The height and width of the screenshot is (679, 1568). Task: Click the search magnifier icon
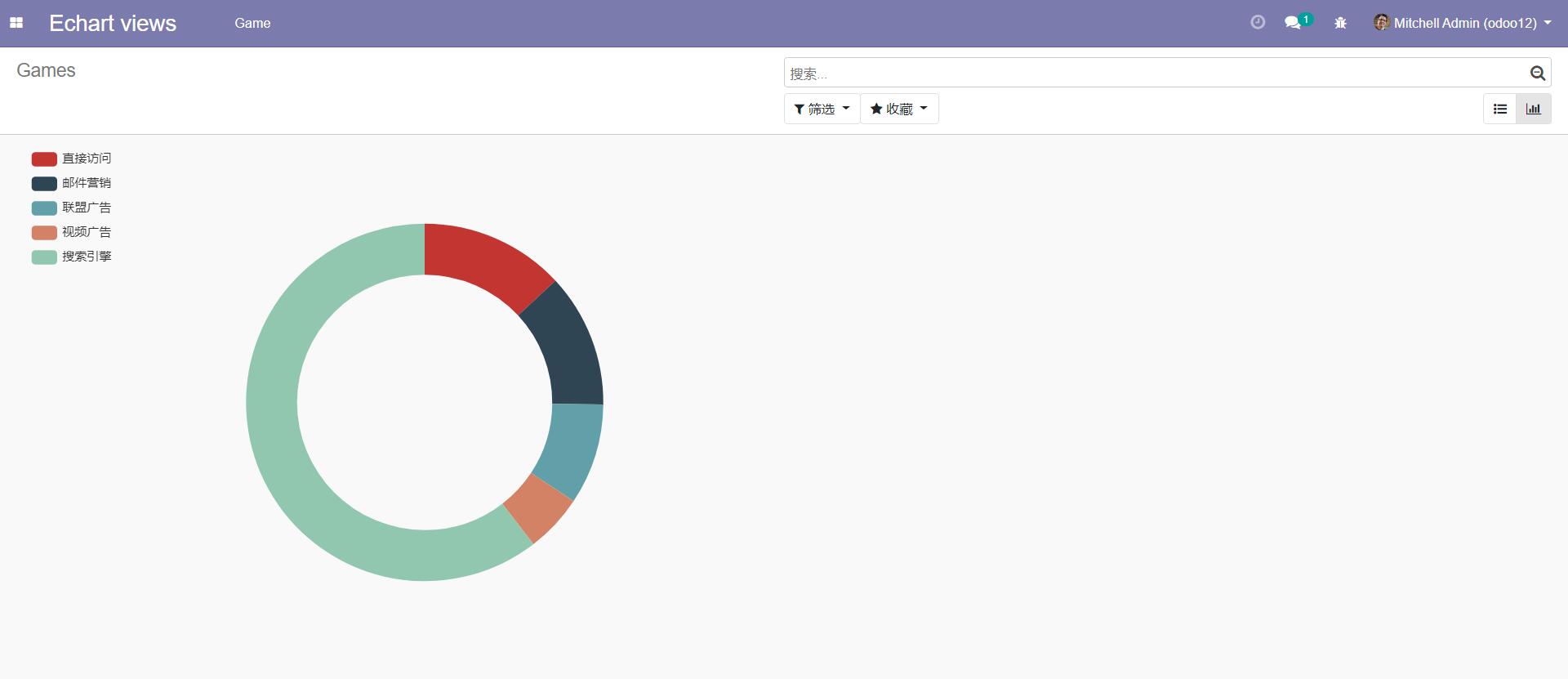coord(1537,74)
